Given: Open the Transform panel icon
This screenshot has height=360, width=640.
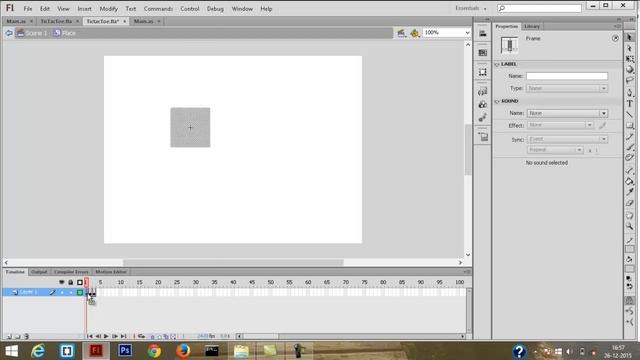Looking at the screenshot, I should (x=482, y=72).
